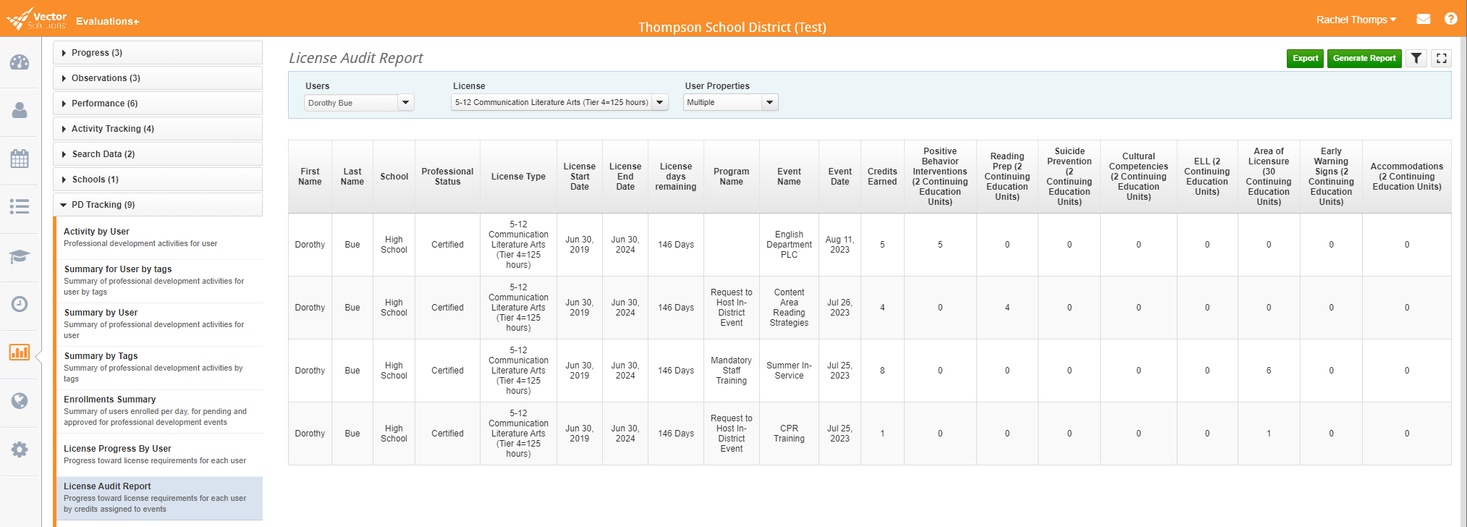Image resolution: width=1467 pixels, height=527 pixels.
Task: Open Summary for User by tags report
Action: tap(160, 280)
